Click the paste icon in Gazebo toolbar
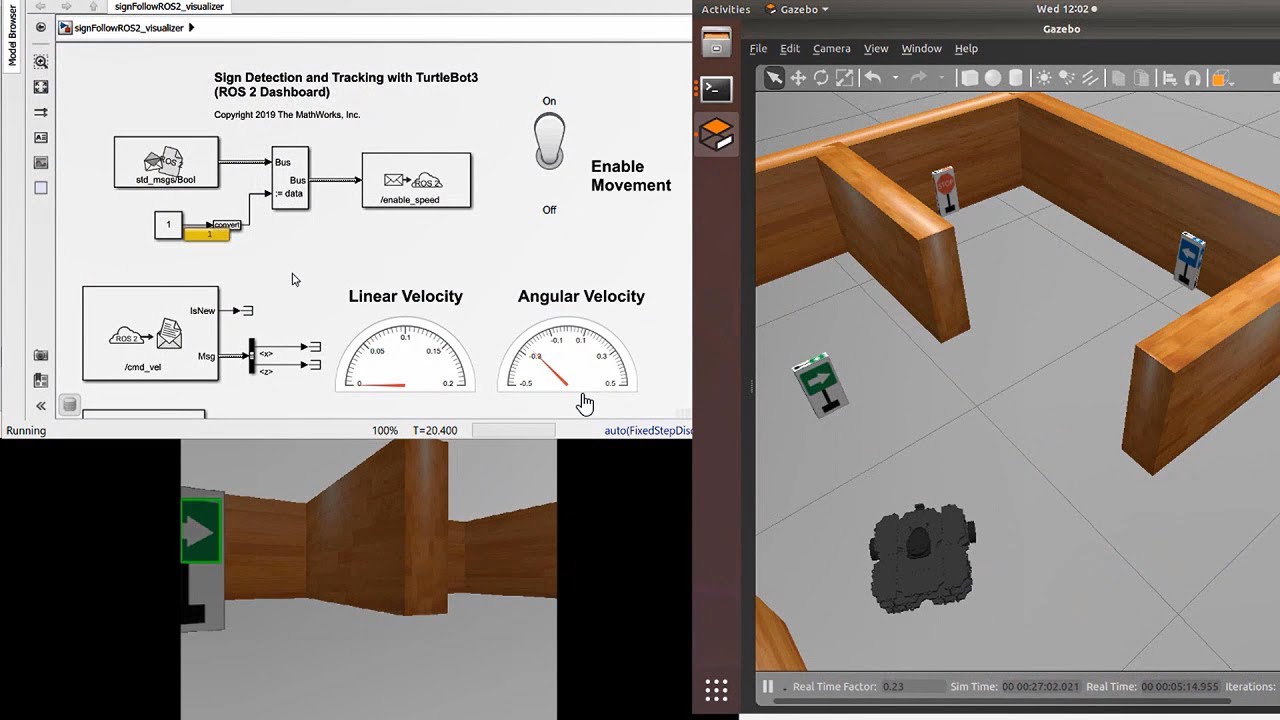Image resolution: width=1280 pixels, height=720 pixels. point(1141,78)
